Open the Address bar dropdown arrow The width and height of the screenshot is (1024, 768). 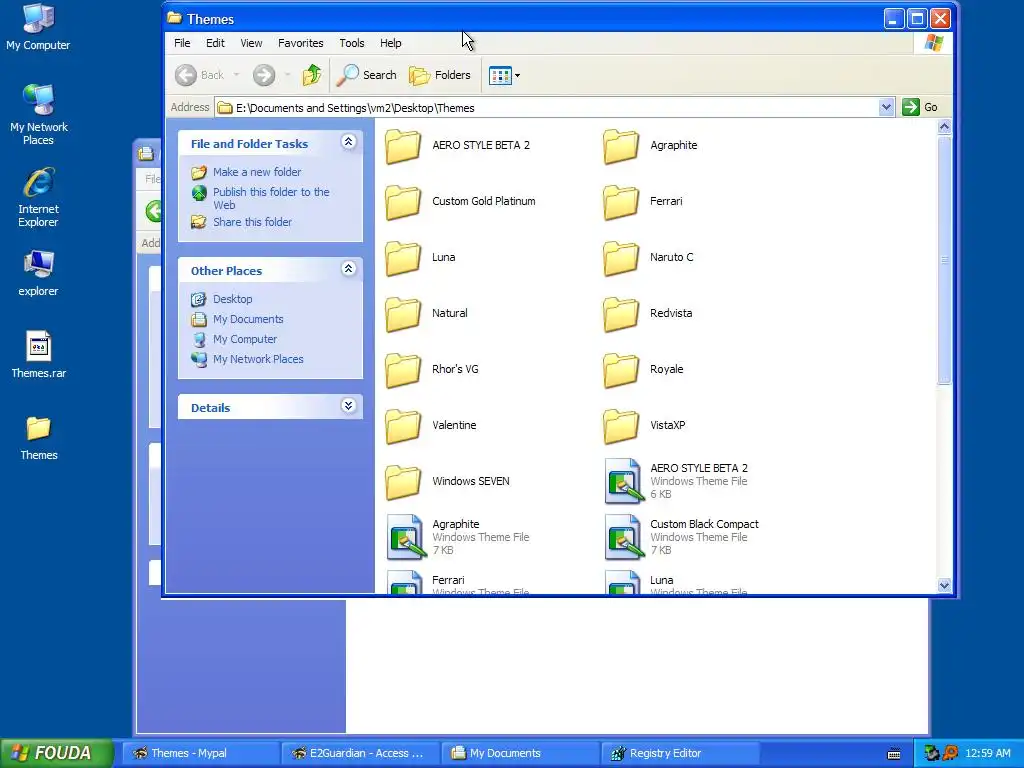(x=886, y=107)
